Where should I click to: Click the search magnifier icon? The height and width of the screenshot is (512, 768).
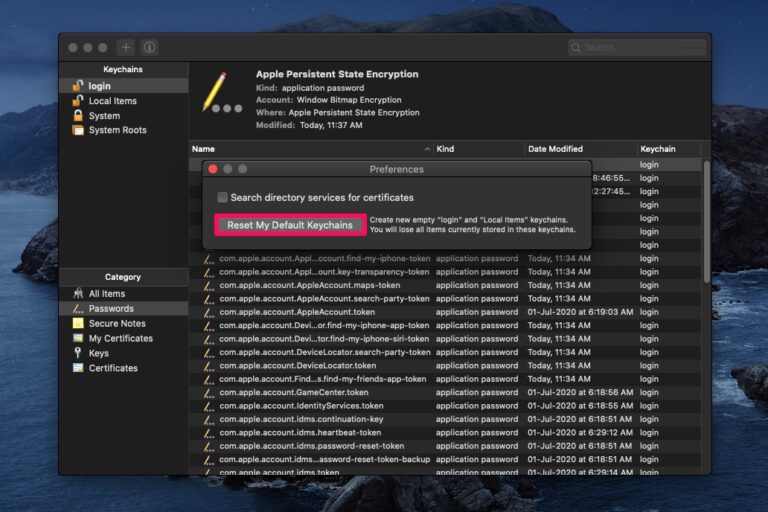click(x=576, y=48)
